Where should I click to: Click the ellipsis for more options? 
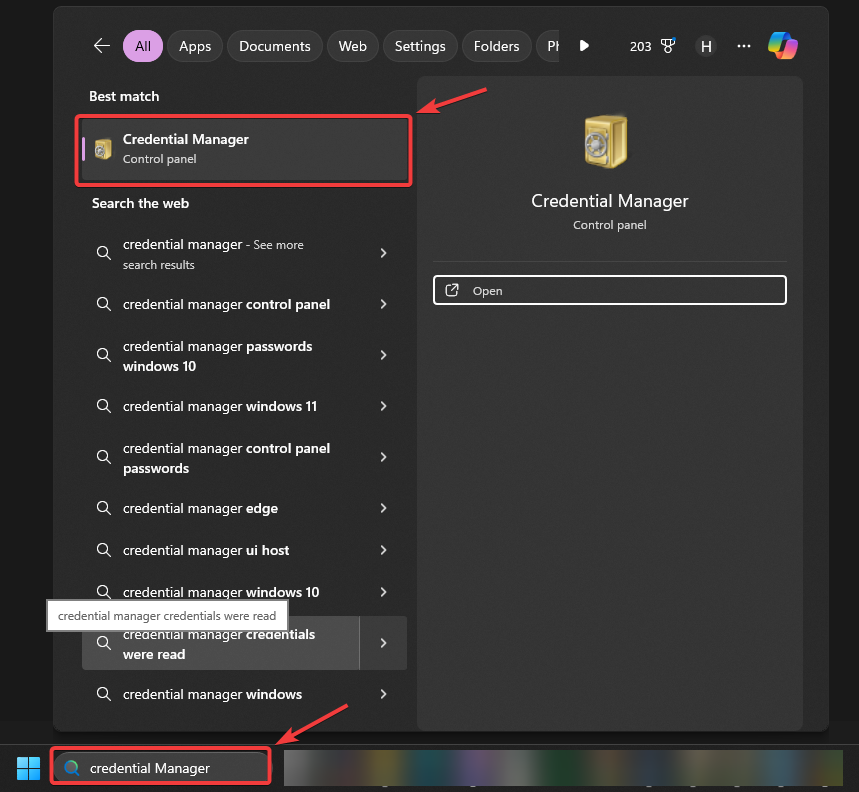[x=743, y=46]
